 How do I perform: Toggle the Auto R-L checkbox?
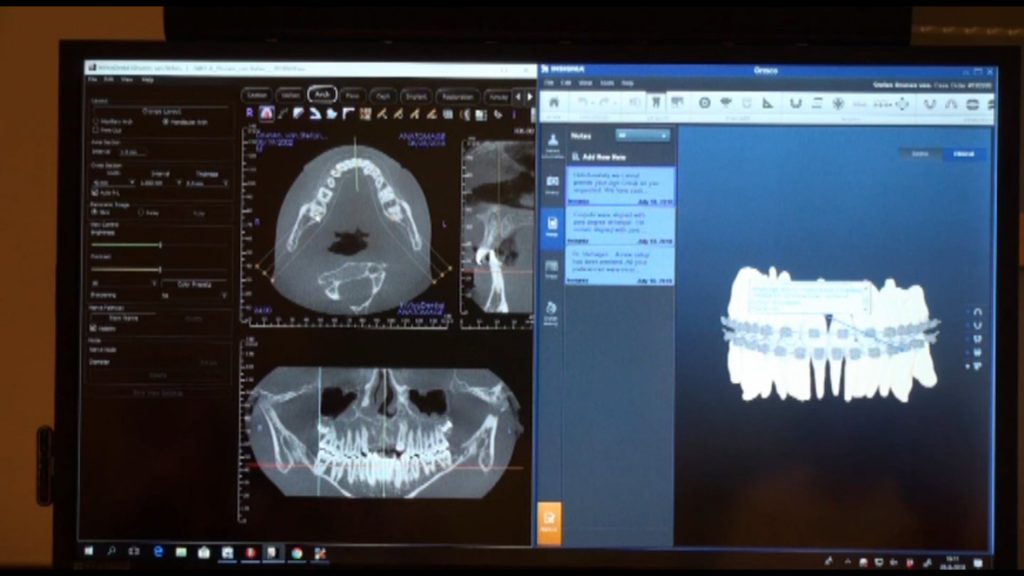coord(95,192)
